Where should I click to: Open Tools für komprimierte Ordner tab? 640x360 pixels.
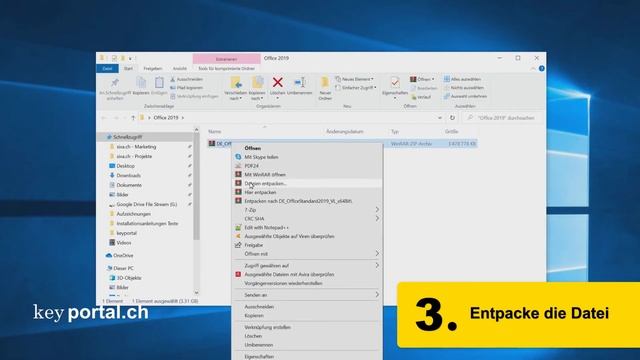[227, 69]
